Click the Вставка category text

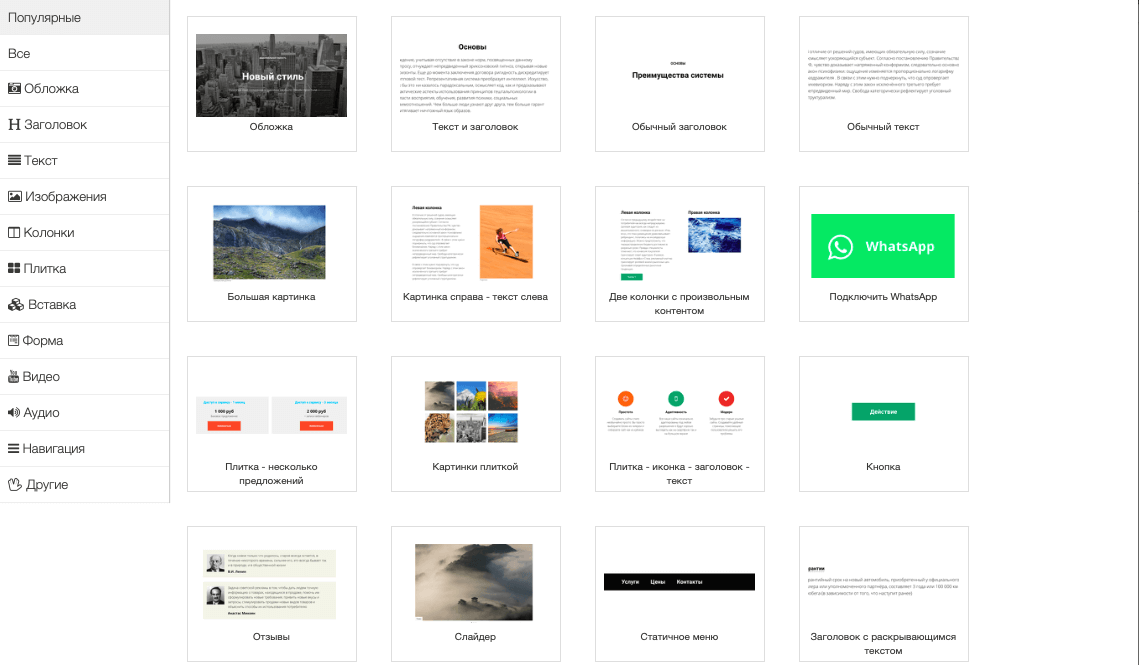pyautogui.click(x=52, y=305)
